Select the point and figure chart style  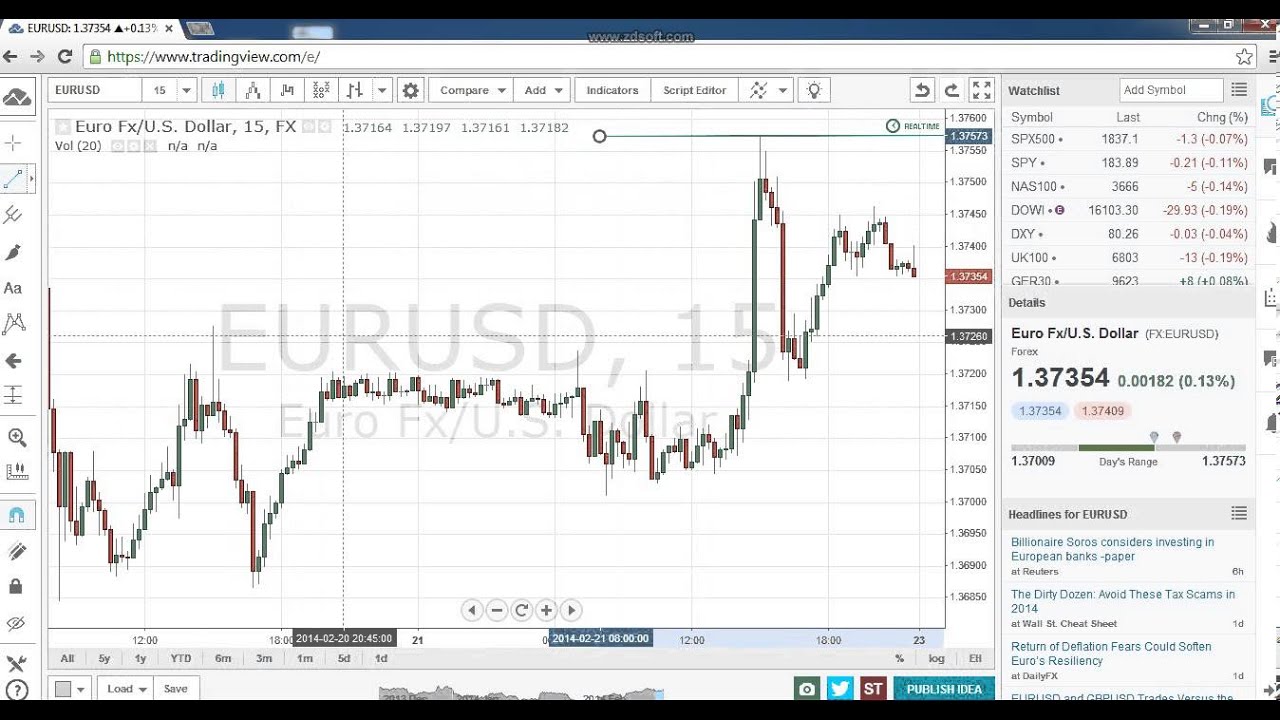point(321,90)
